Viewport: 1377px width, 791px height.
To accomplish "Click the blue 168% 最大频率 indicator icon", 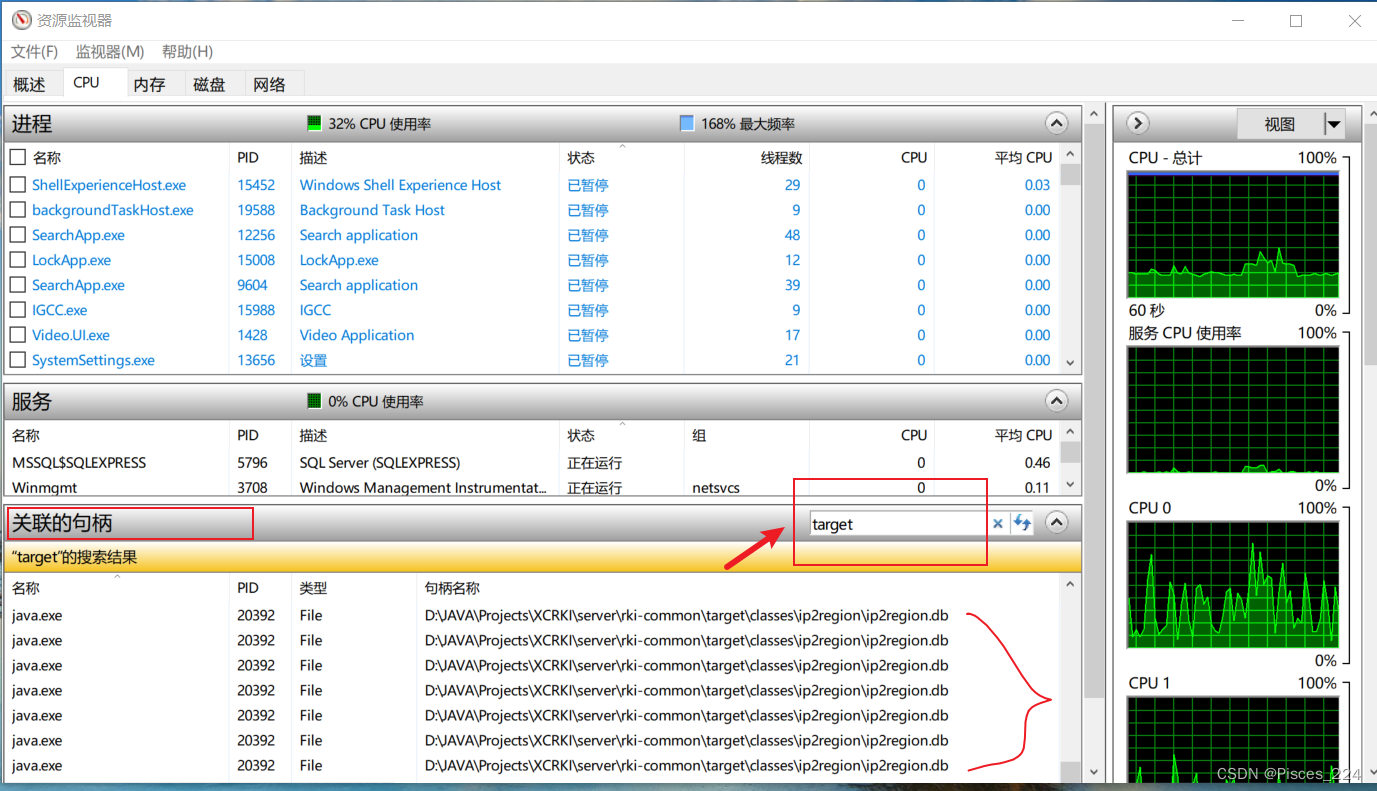I will pyautogui.click(x=687, y=123).
